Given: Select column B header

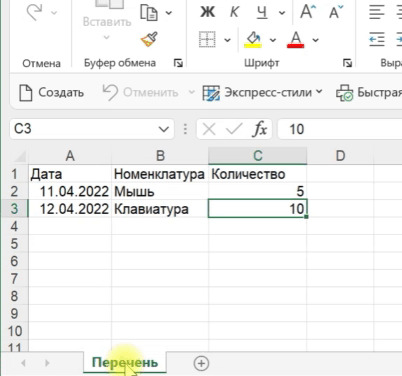Looking at the screenshot, I should click(160, 156).
